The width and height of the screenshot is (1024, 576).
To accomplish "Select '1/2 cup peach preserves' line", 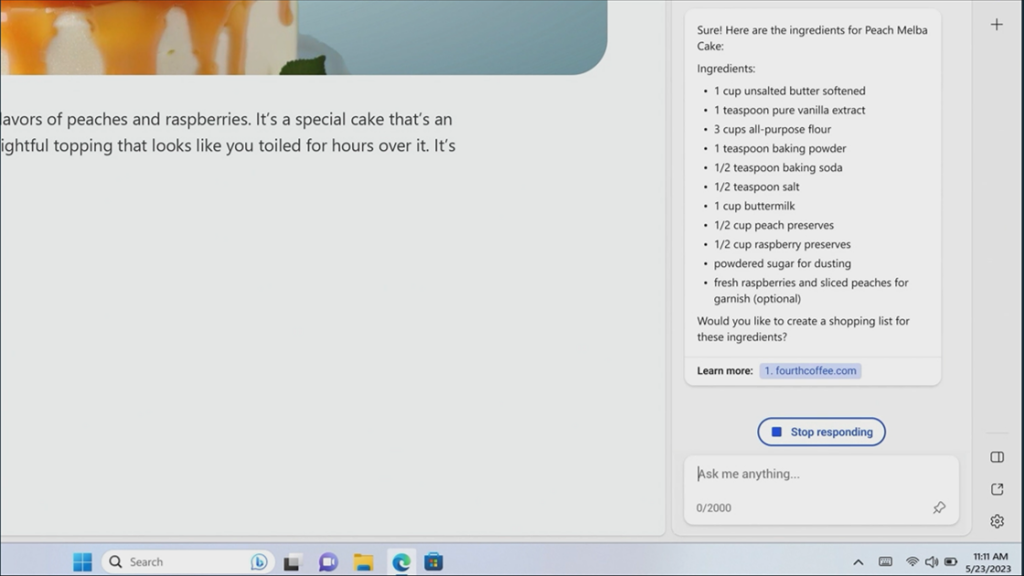I will point(774,225).
